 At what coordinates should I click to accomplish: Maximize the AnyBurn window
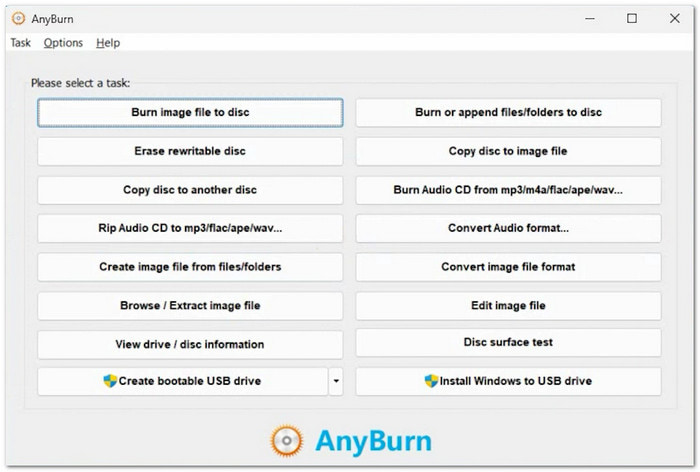coord(632,19)
